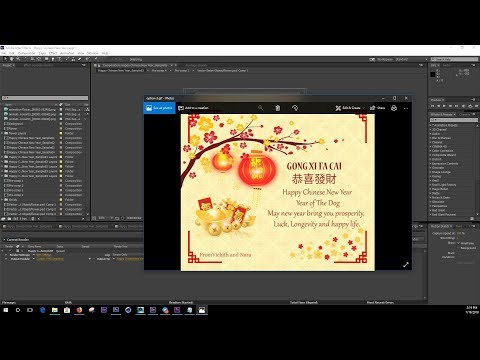Select the Brush tool

pos(67,59)
